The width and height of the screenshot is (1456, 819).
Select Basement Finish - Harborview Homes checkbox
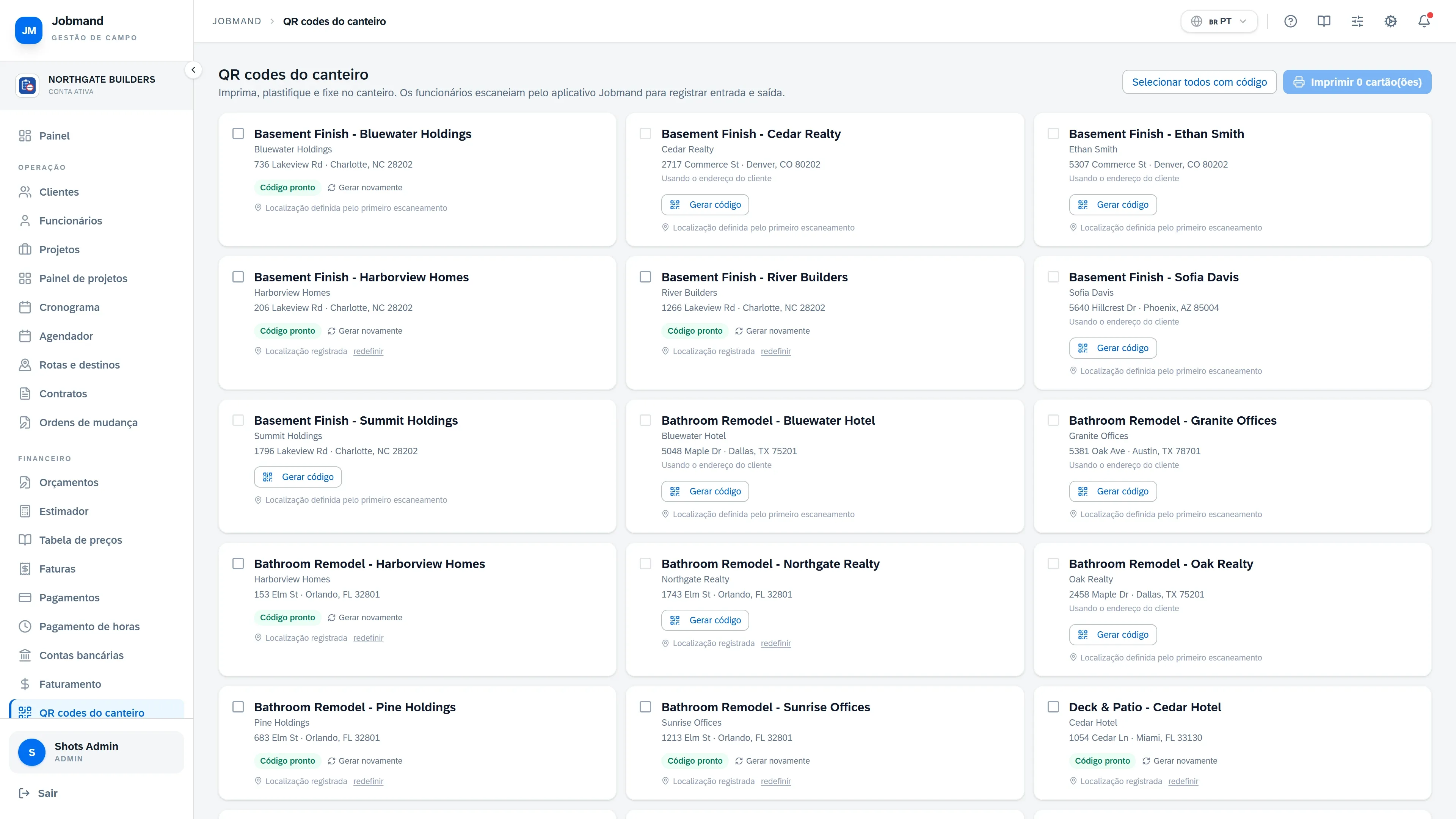[238, 277]
